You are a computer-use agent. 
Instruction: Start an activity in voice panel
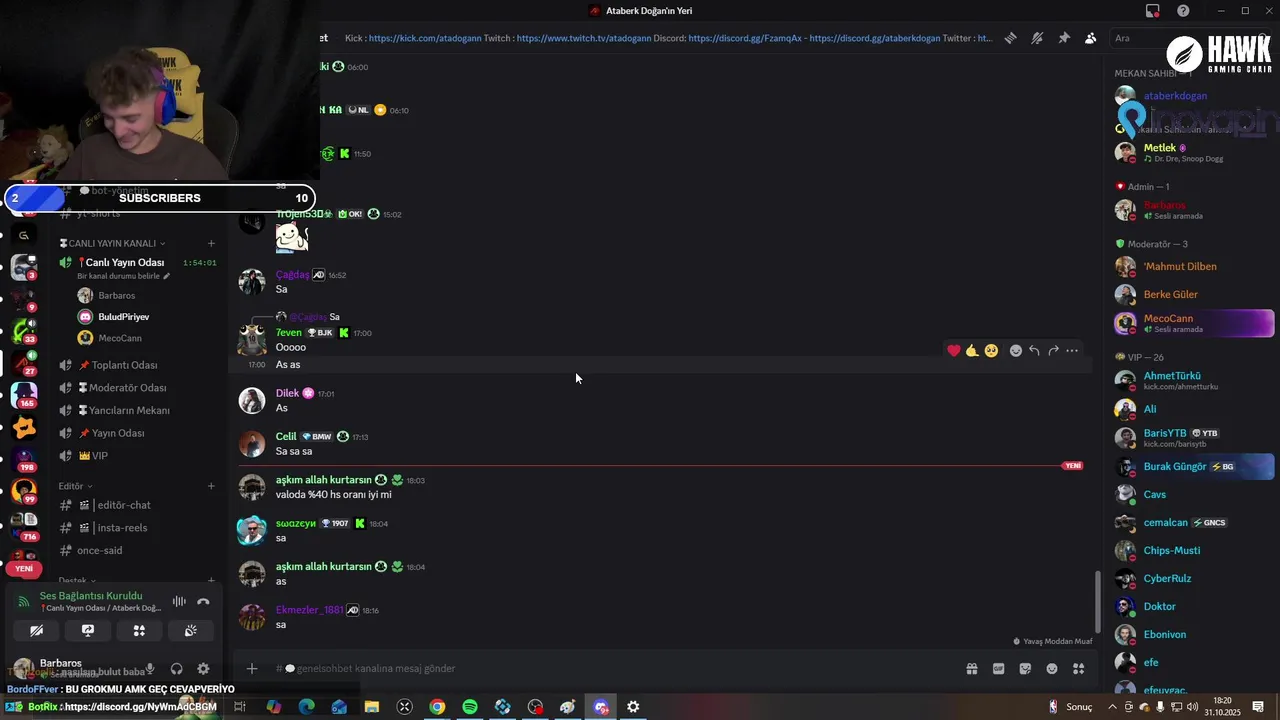[139, 631]
